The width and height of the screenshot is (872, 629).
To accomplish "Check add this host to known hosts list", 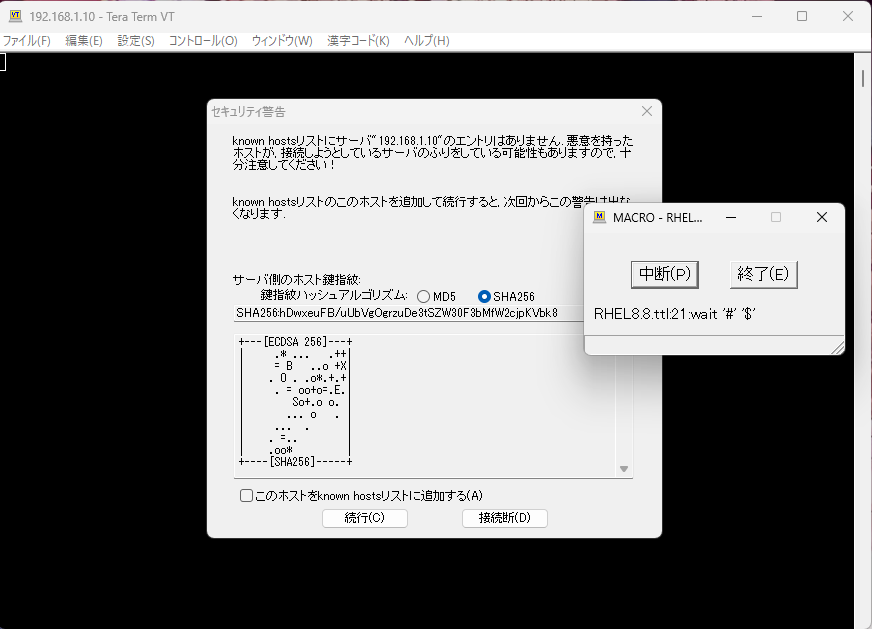I will pyautogui.click(x=246, y=496).
